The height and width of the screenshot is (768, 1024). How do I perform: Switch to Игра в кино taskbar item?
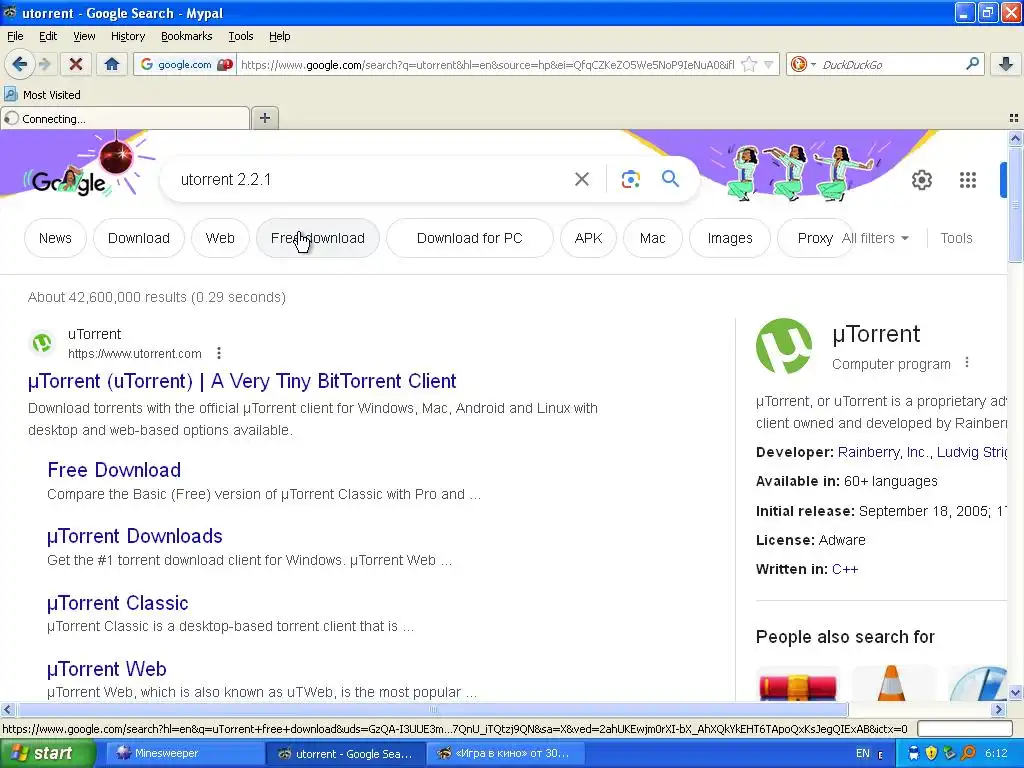[x=506, y=753]
